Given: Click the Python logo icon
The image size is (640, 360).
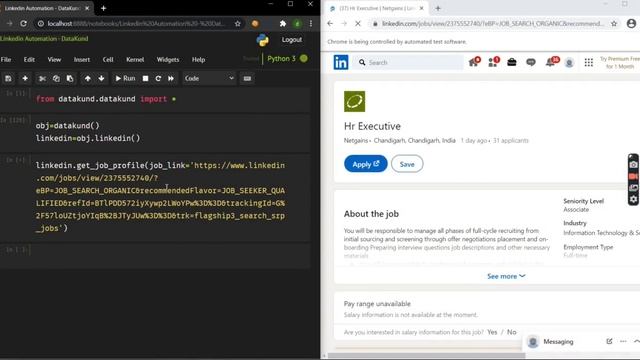Looking at the screenshot, I should pos(262,40).
